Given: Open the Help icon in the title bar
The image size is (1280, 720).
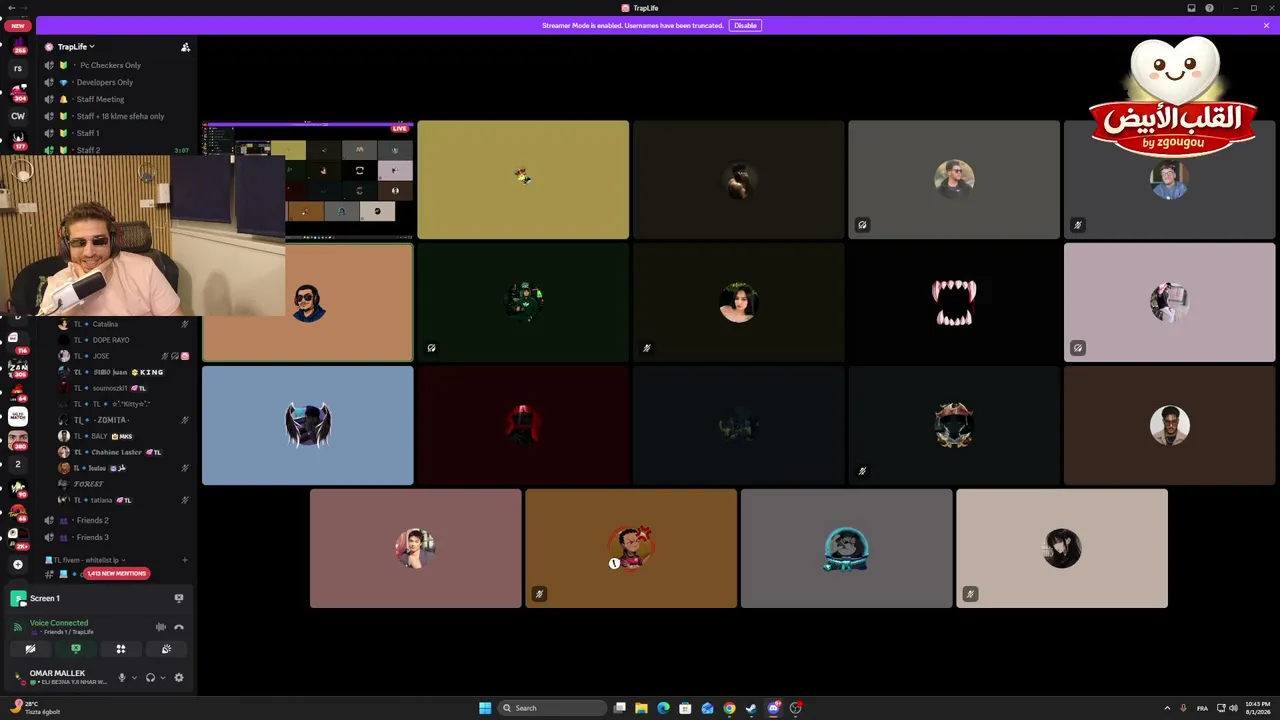Looking at the screenshot, I should (x=1209, y=8).
